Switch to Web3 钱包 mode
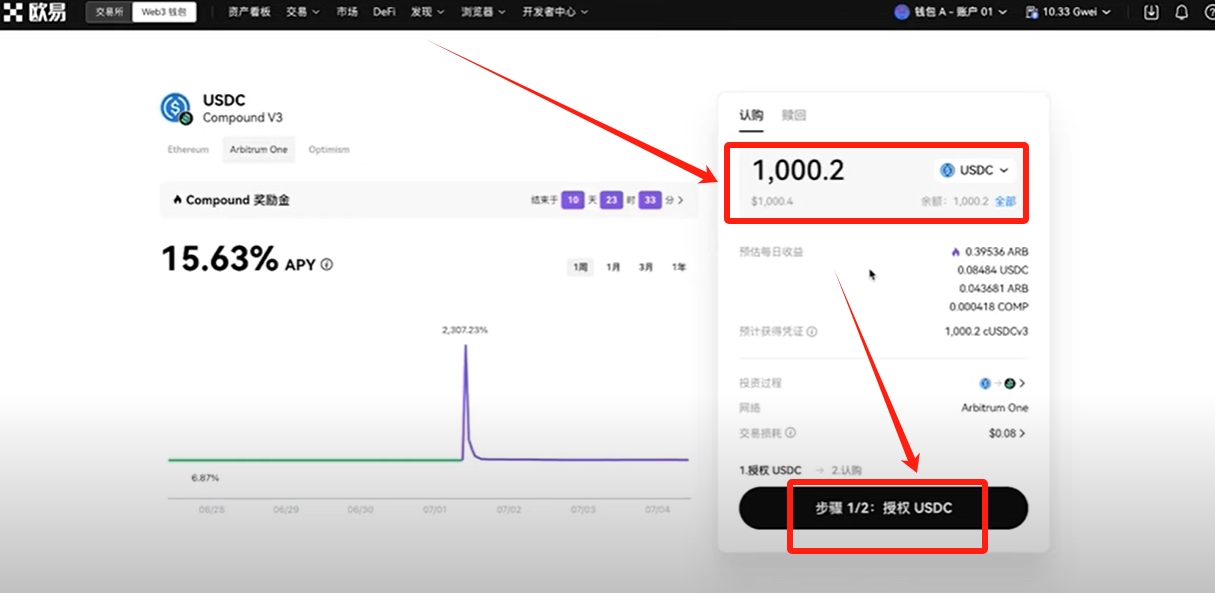This screenshot has height=593, width=1215. [x=165, y=12]
